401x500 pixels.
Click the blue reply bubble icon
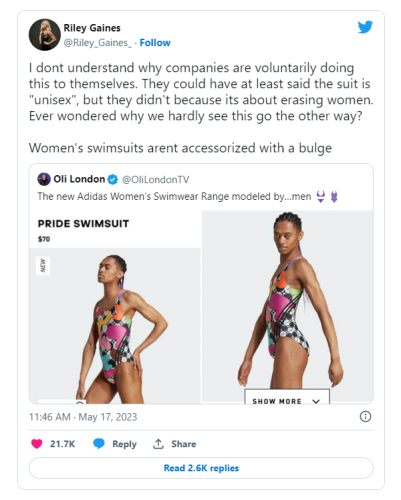click(99, 444)
